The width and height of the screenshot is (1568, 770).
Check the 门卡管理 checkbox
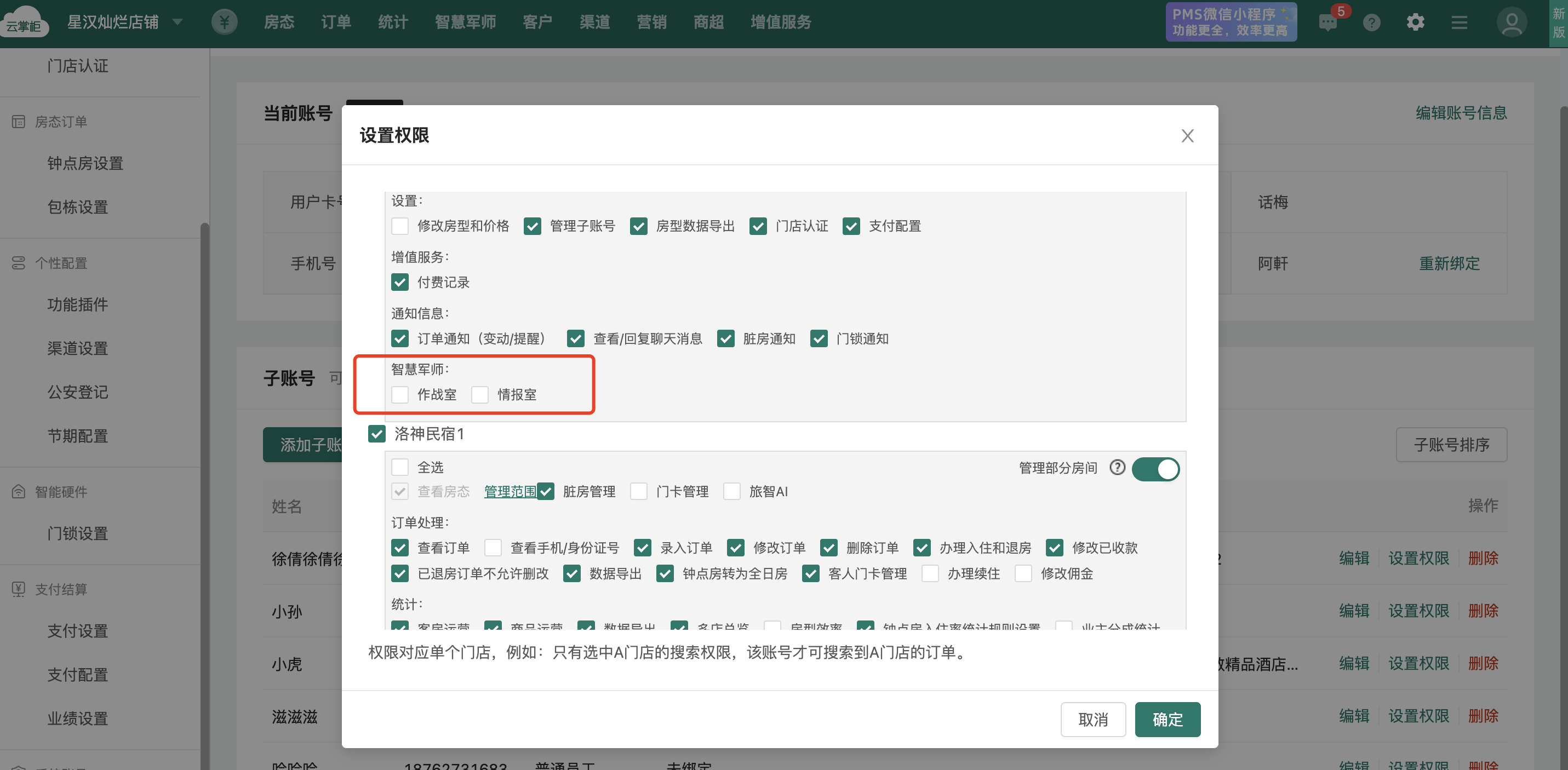(638, 491)
